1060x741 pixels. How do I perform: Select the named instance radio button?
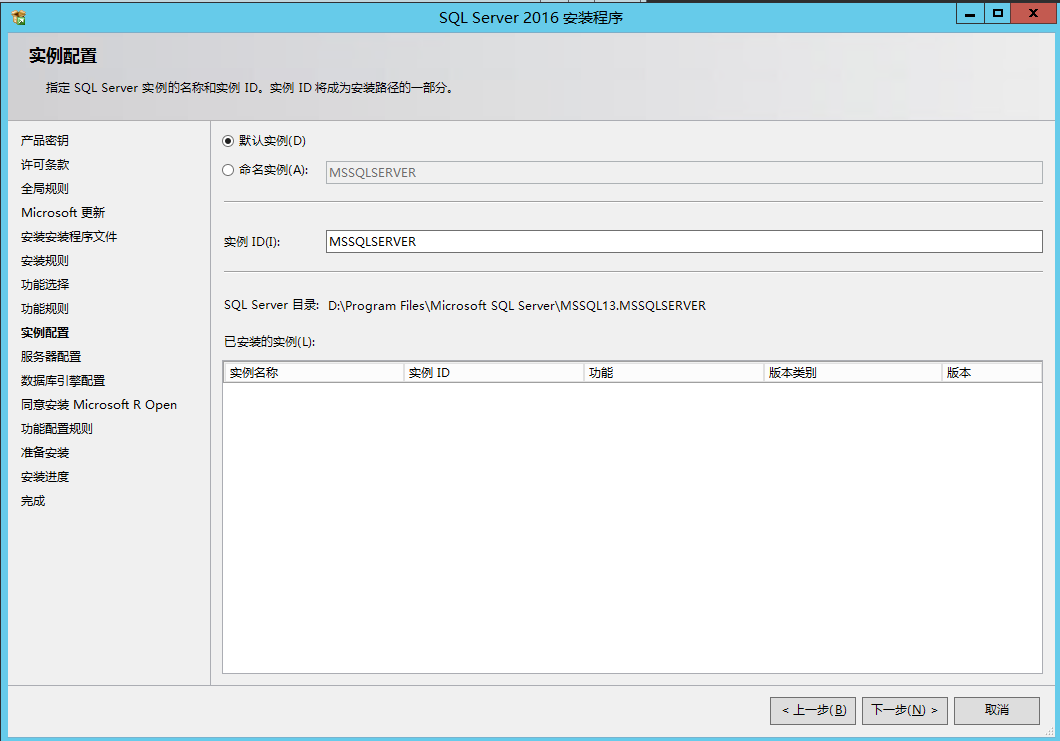tap(228, 170)
